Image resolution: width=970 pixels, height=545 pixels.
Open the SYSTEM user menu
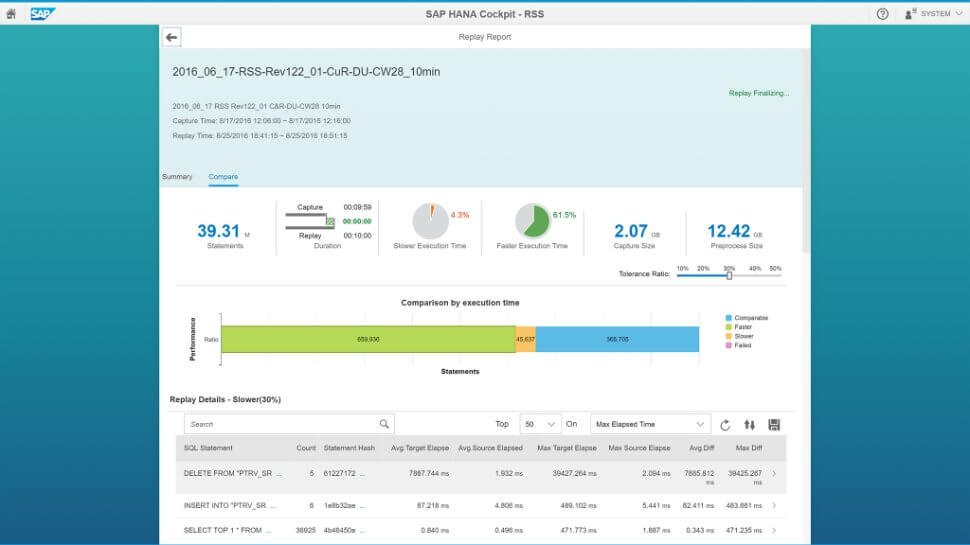point(934,14)
